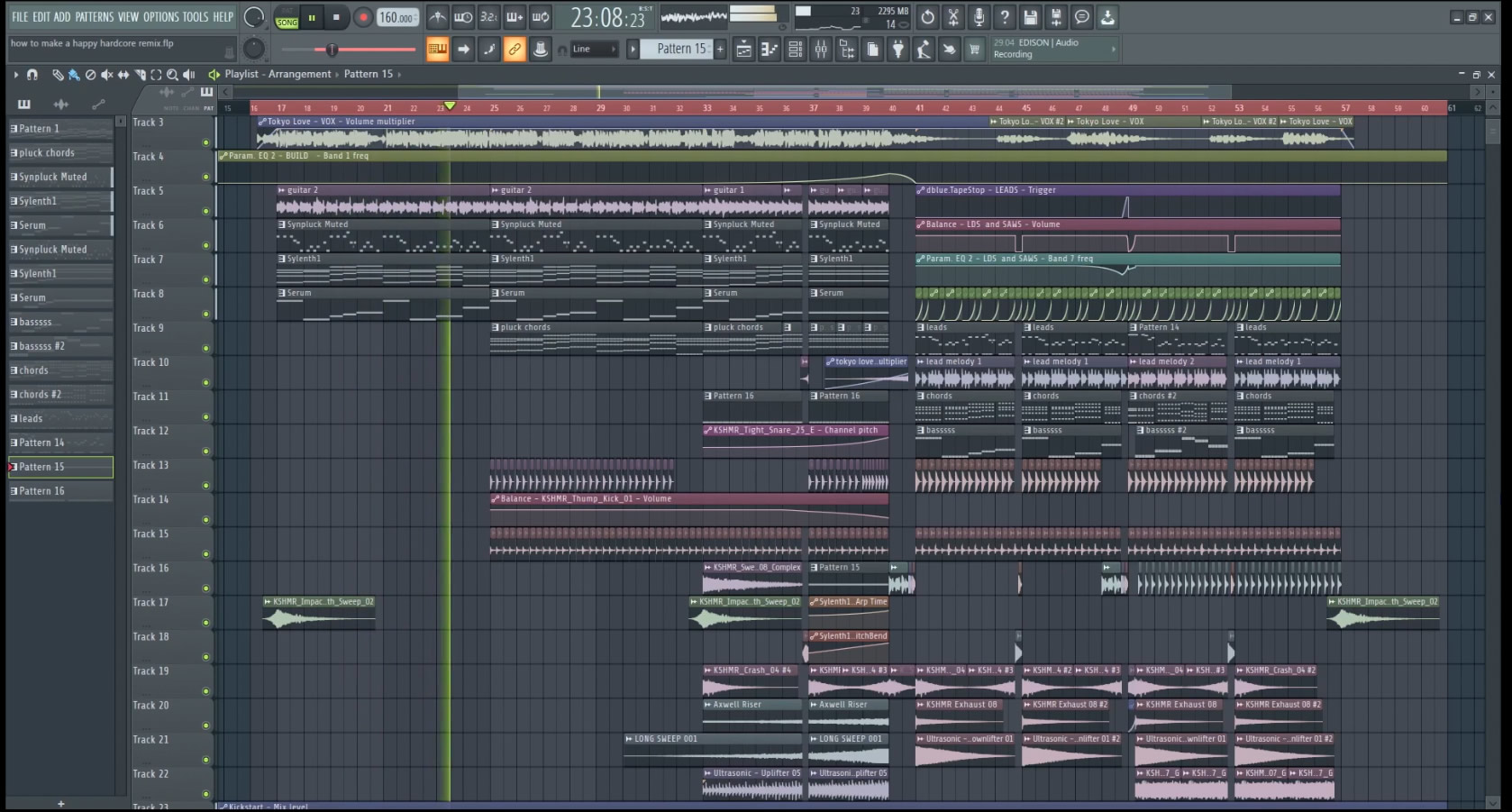This screenshot has height=812, width=1512.
Task: Toggle mute switch on Track 22
Action: 205,794
